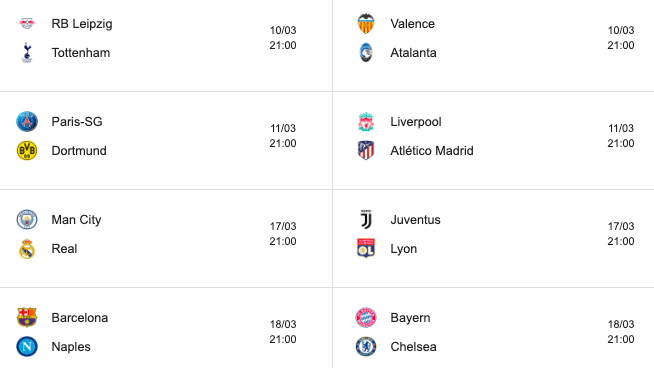Select the Man City match time 17/03

click(x=283, y=226)
